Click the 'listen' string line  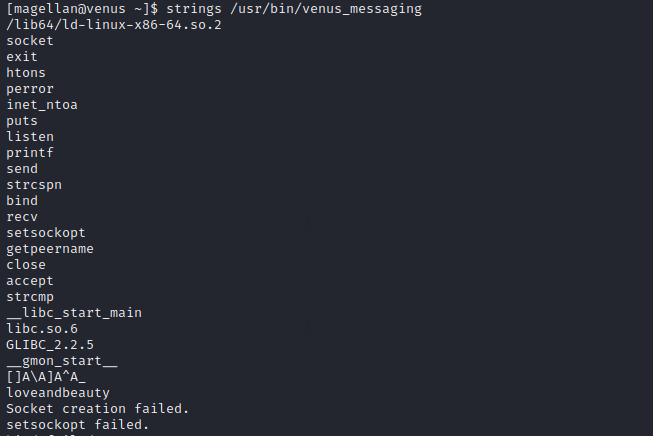click(x=30, y=137)
